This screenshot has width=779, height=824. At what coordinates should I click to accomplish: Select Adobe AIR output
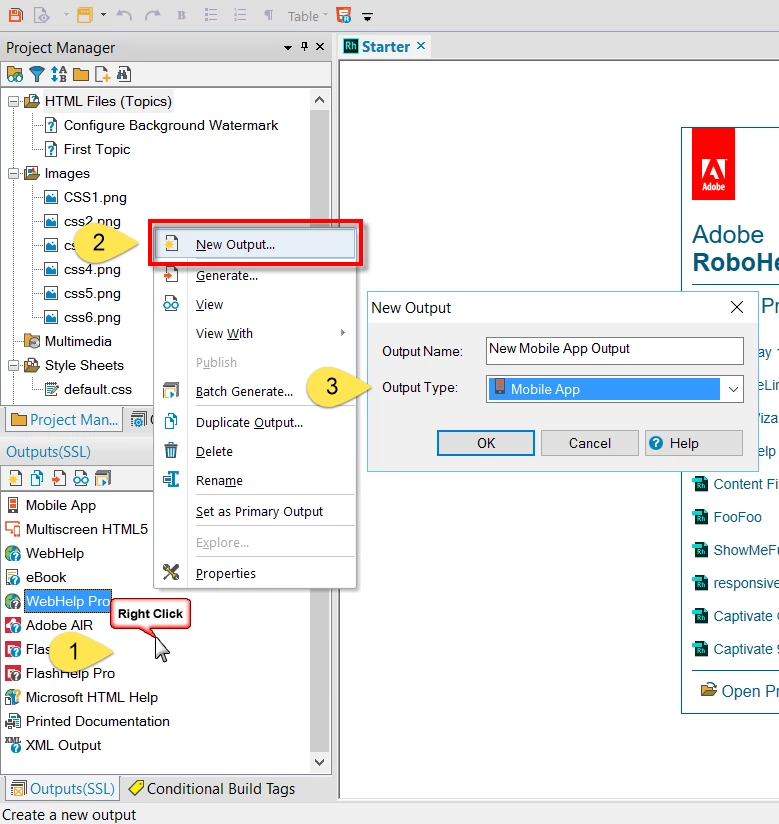pyautogui.click(x=59, y=625)
